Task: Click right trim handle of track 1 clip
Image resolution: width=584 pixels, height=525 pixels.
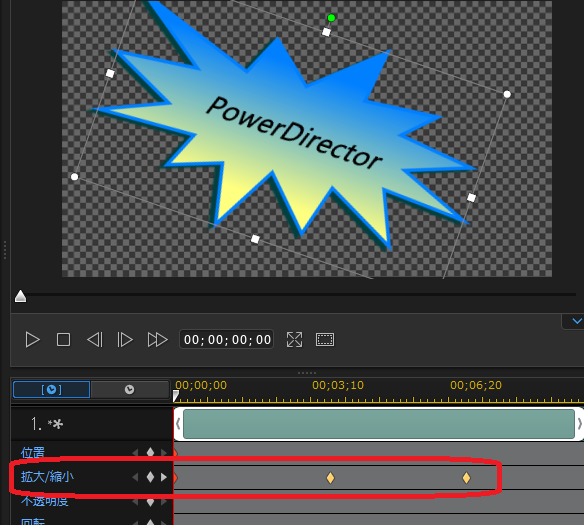Action: tap(580, 424)
